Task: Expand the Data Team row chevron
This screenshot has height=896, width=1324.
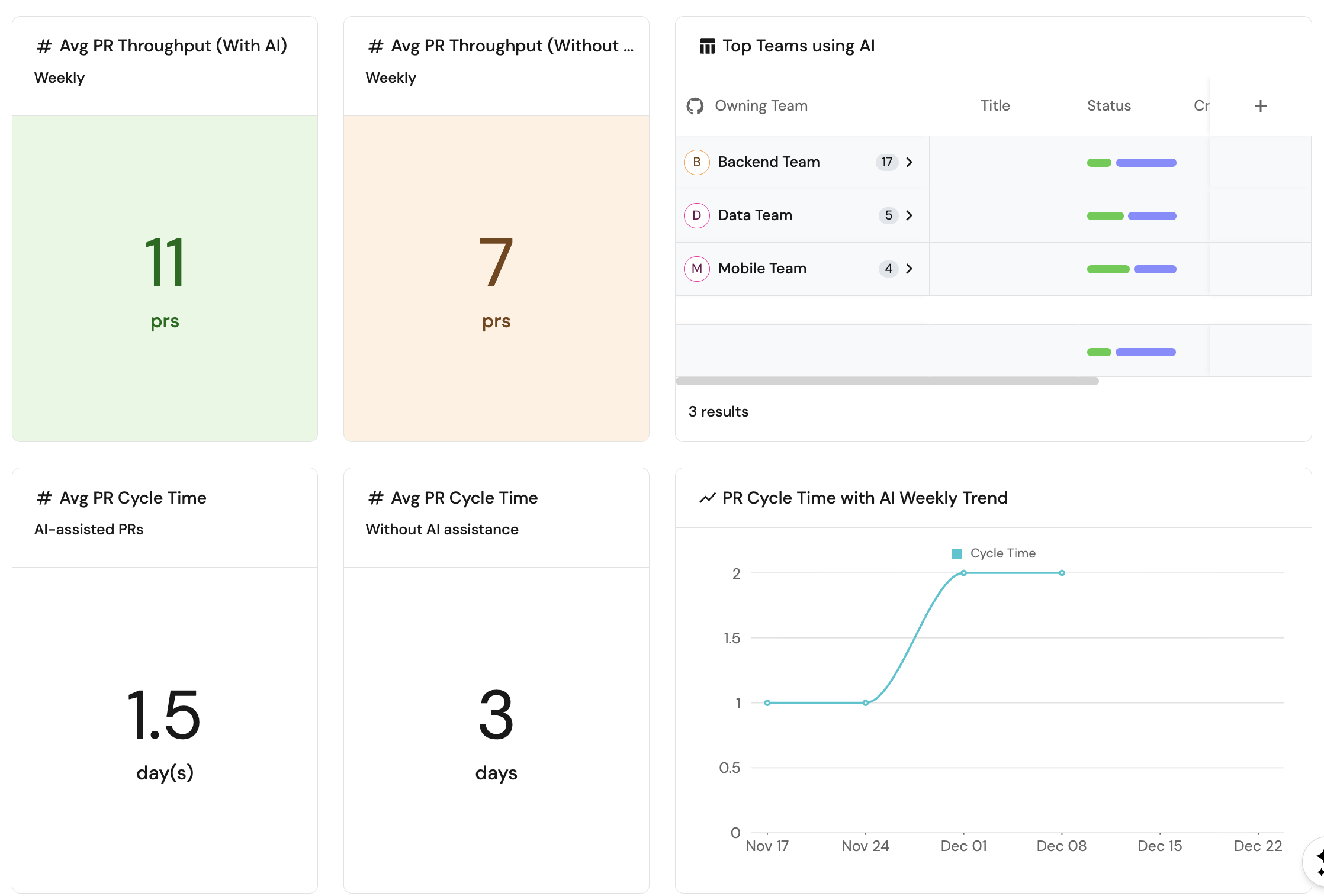Action: (910, 215)
